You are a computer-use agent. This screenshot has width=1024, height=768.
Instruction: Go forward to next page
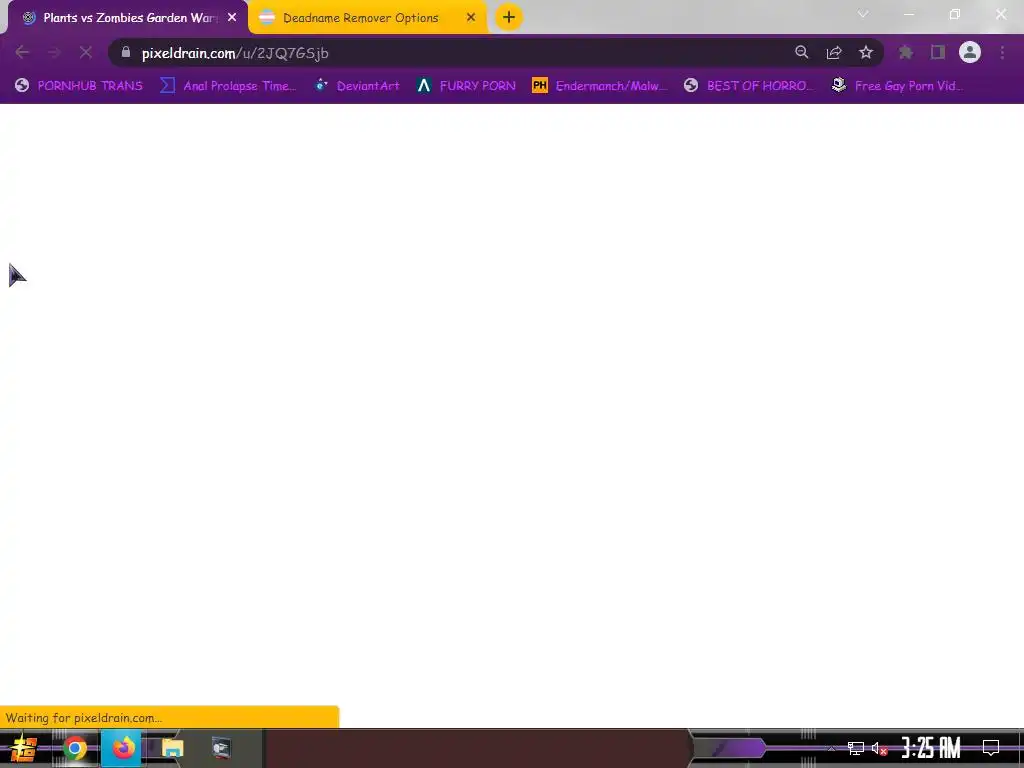(x=54, y=52)
